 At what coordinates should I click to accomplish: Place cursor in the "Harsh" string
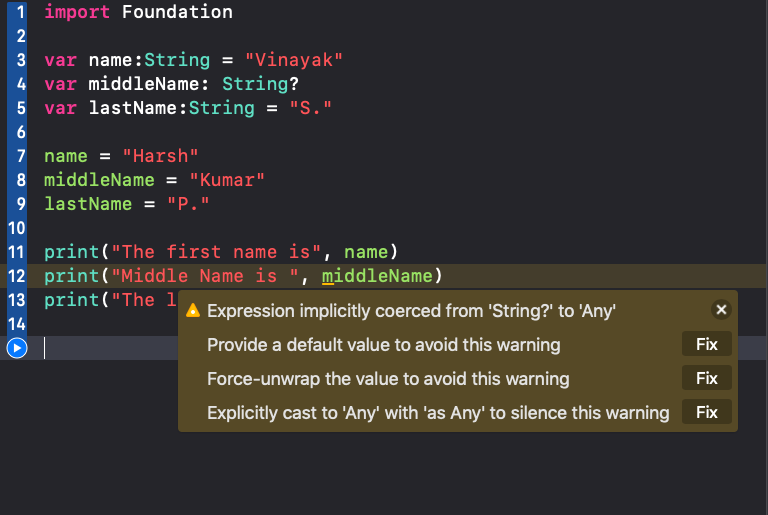[x=161, y=156]
